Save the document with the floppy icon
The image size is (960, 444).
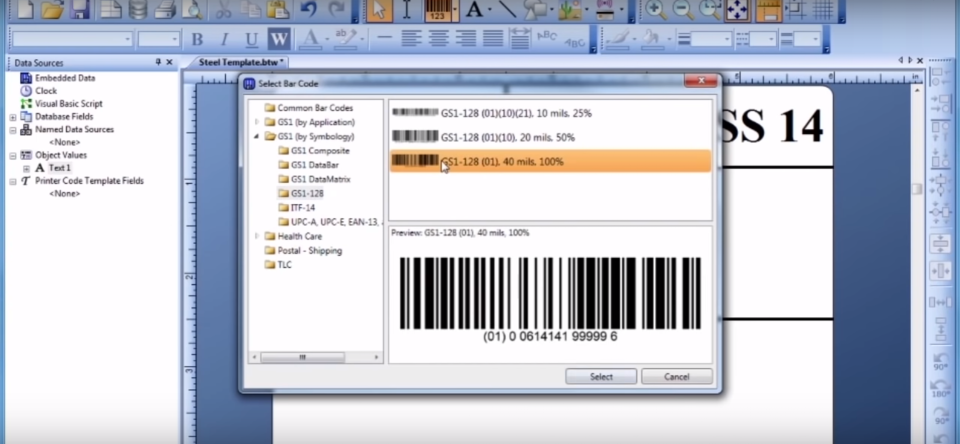pos(80,9)
